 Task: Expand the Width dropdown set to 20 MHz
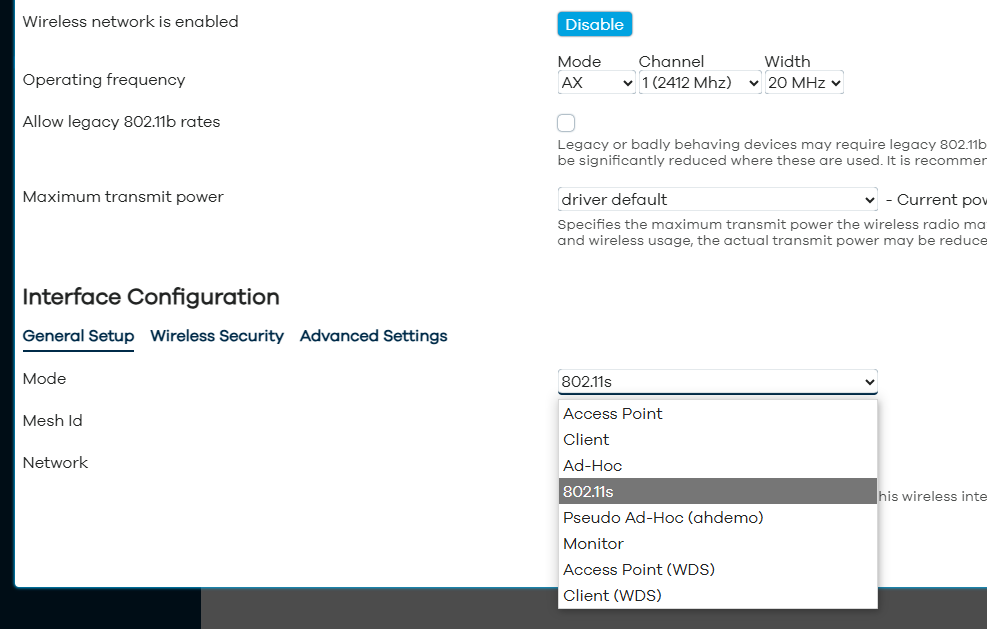pyautogui.click(x=804, y=83)
